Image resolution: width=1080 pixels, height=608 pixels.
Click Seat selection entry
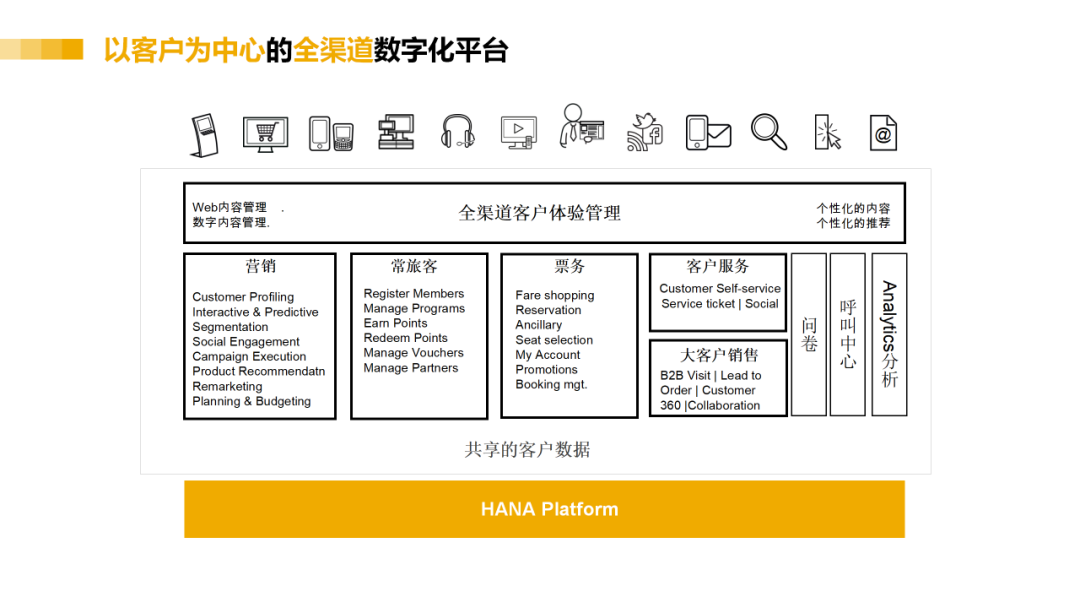click(554, 339)
